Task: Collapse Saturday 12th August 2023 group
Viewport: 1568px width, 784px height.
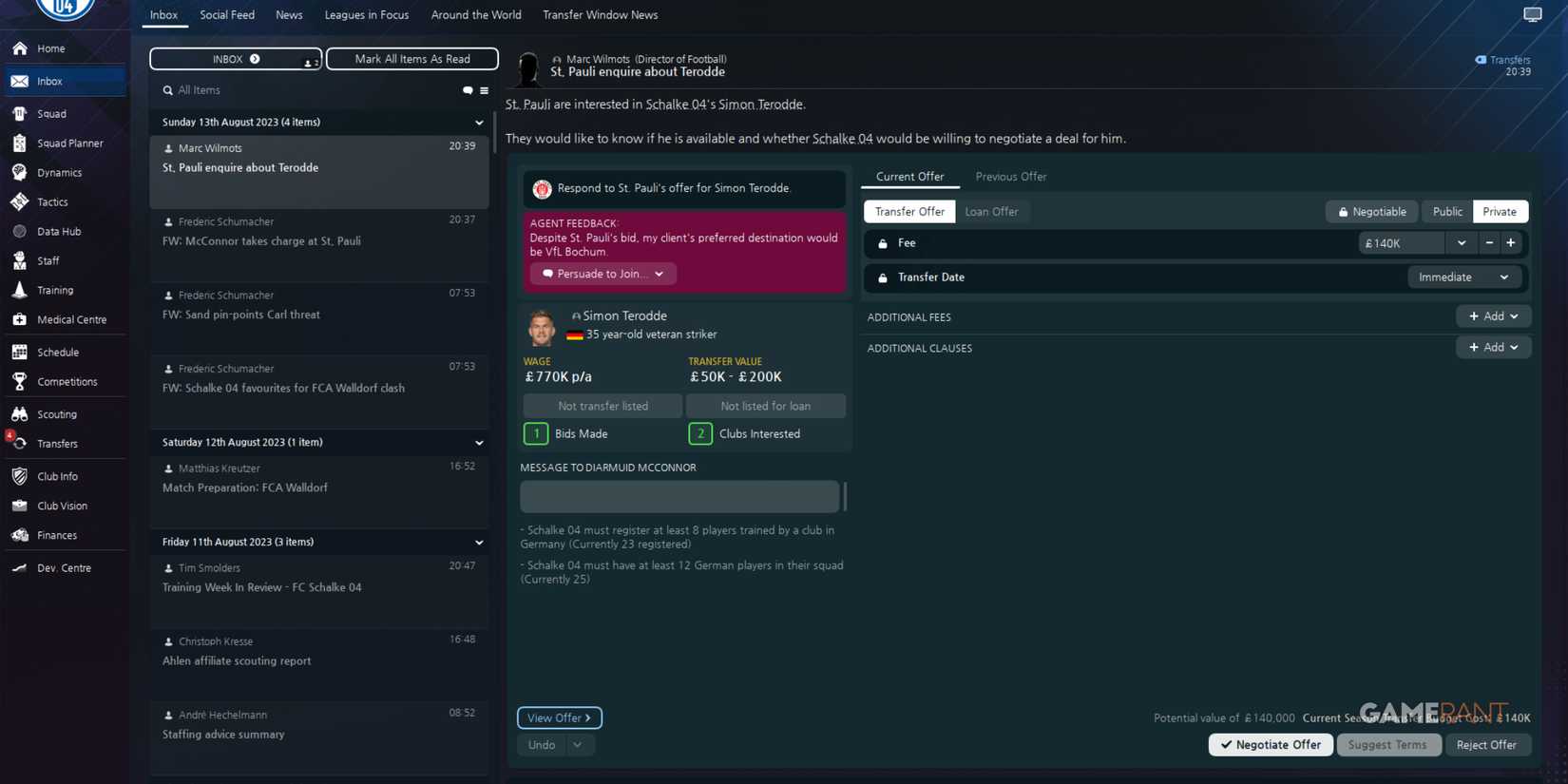Action: [x=479, y=443]
